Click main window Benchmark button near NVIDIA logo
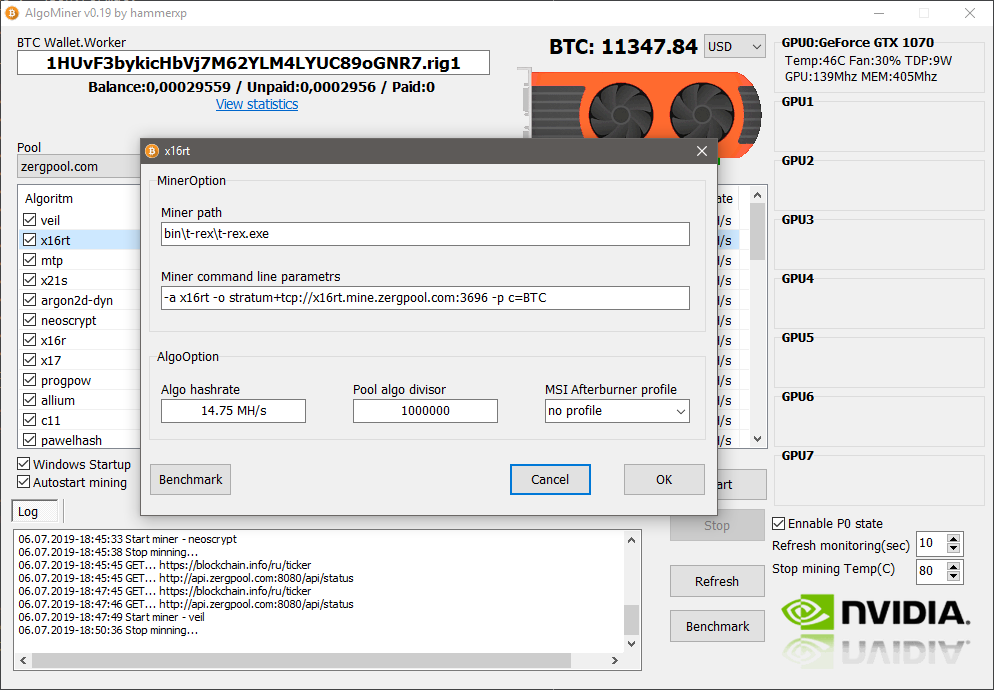The image size is (994, 690). click(717, 626)
